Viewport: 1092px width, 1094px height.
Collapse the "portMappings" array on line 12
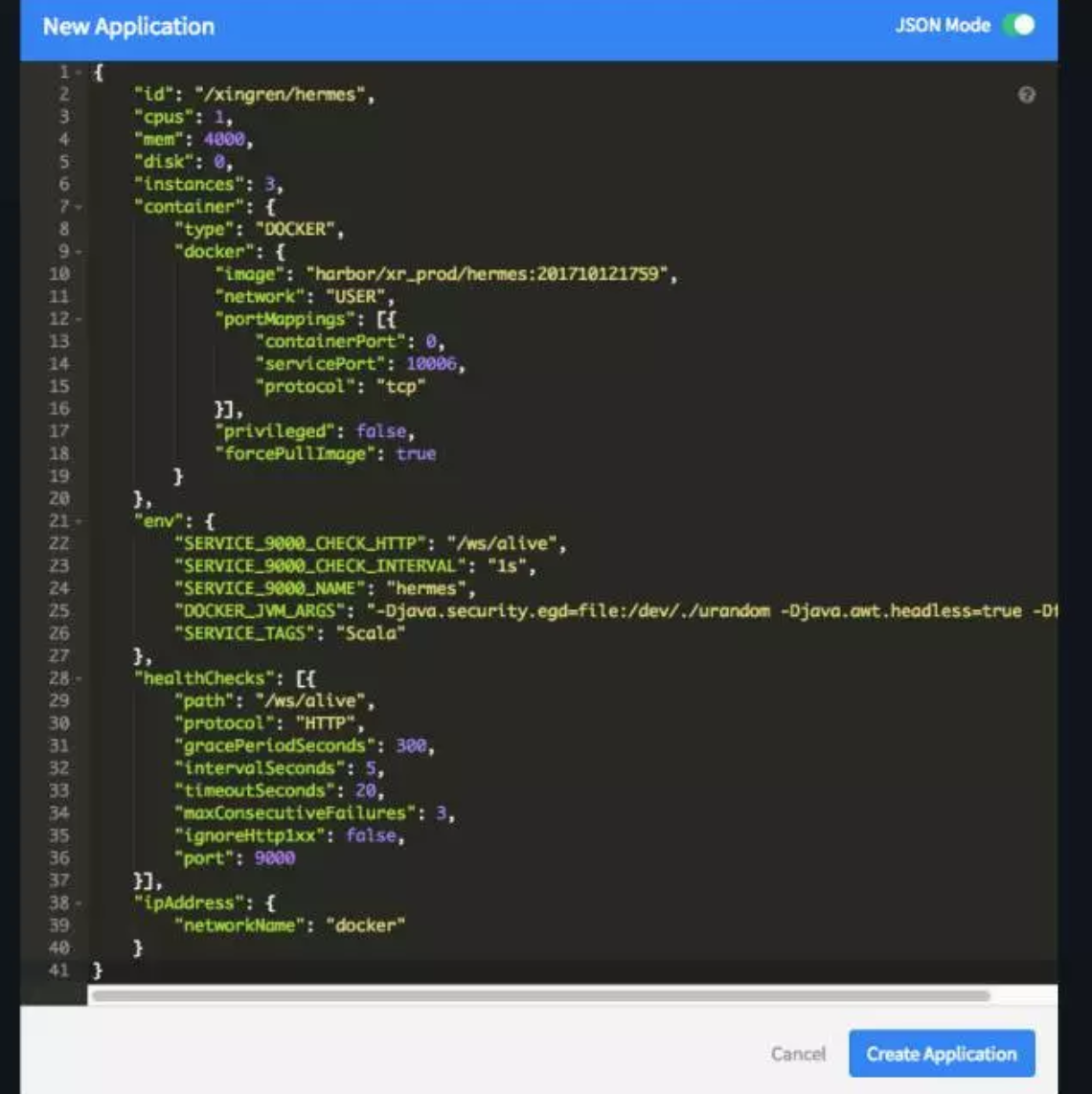coord(79,319)
